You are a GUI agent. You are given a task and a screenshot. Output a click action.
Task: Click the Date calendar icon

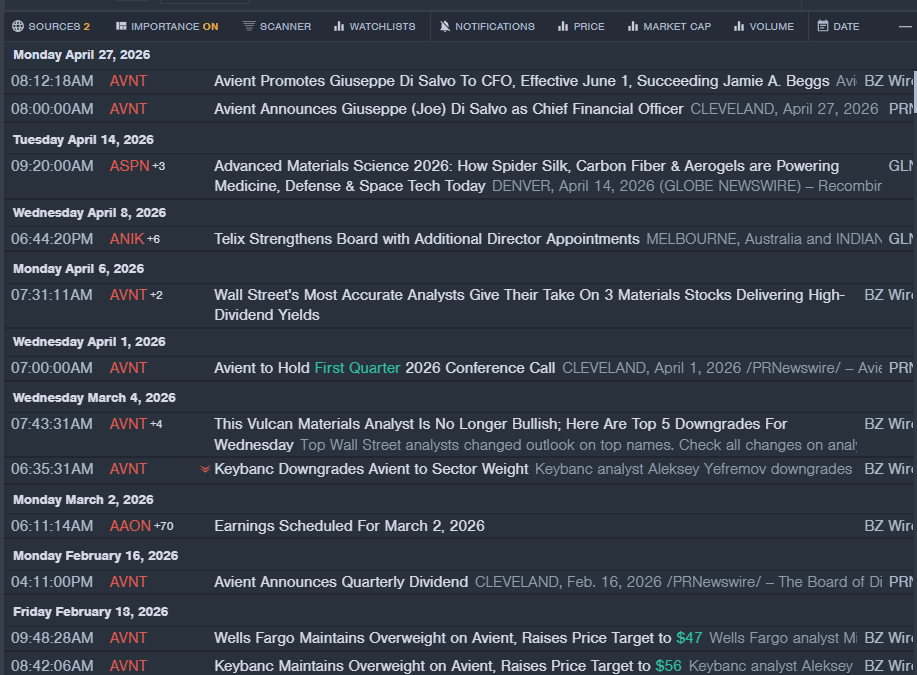point(823,26)
